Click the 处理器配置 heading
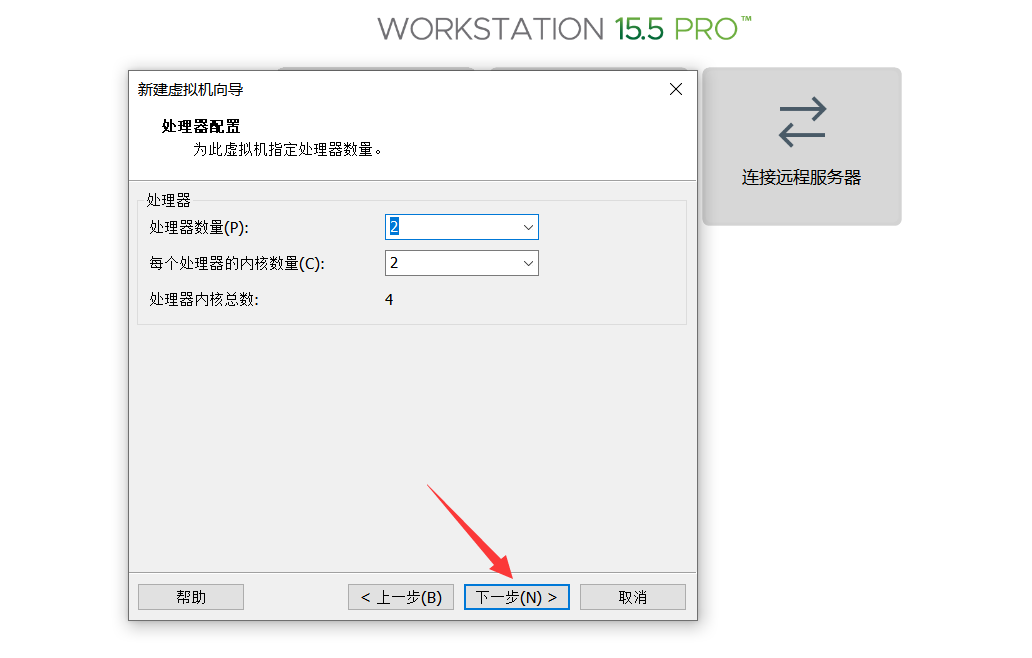The height and width of the screenshot is (658, 1032). (x=201, y=126)
